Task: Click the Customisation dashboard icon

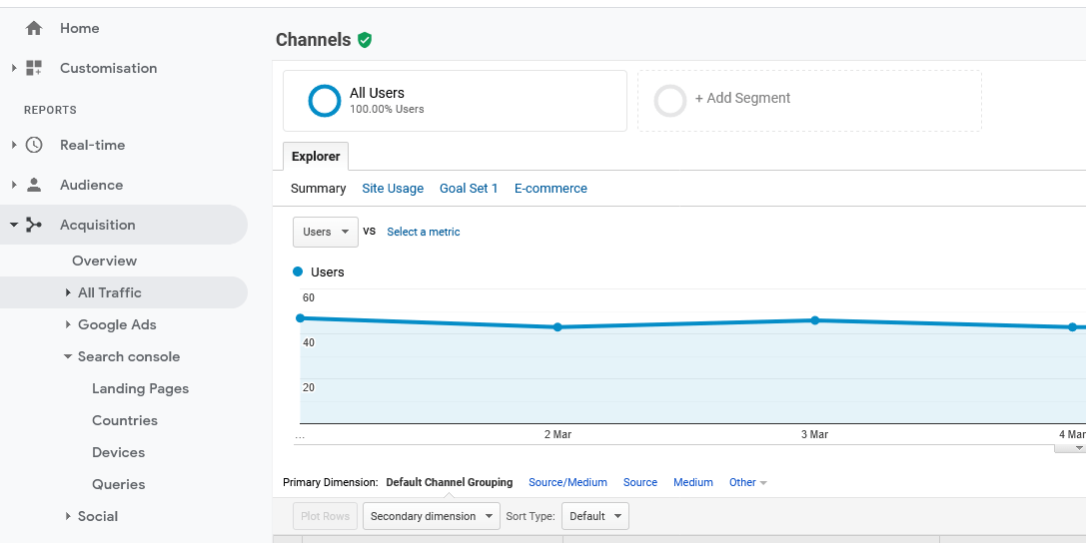Action: coord(34,68)
